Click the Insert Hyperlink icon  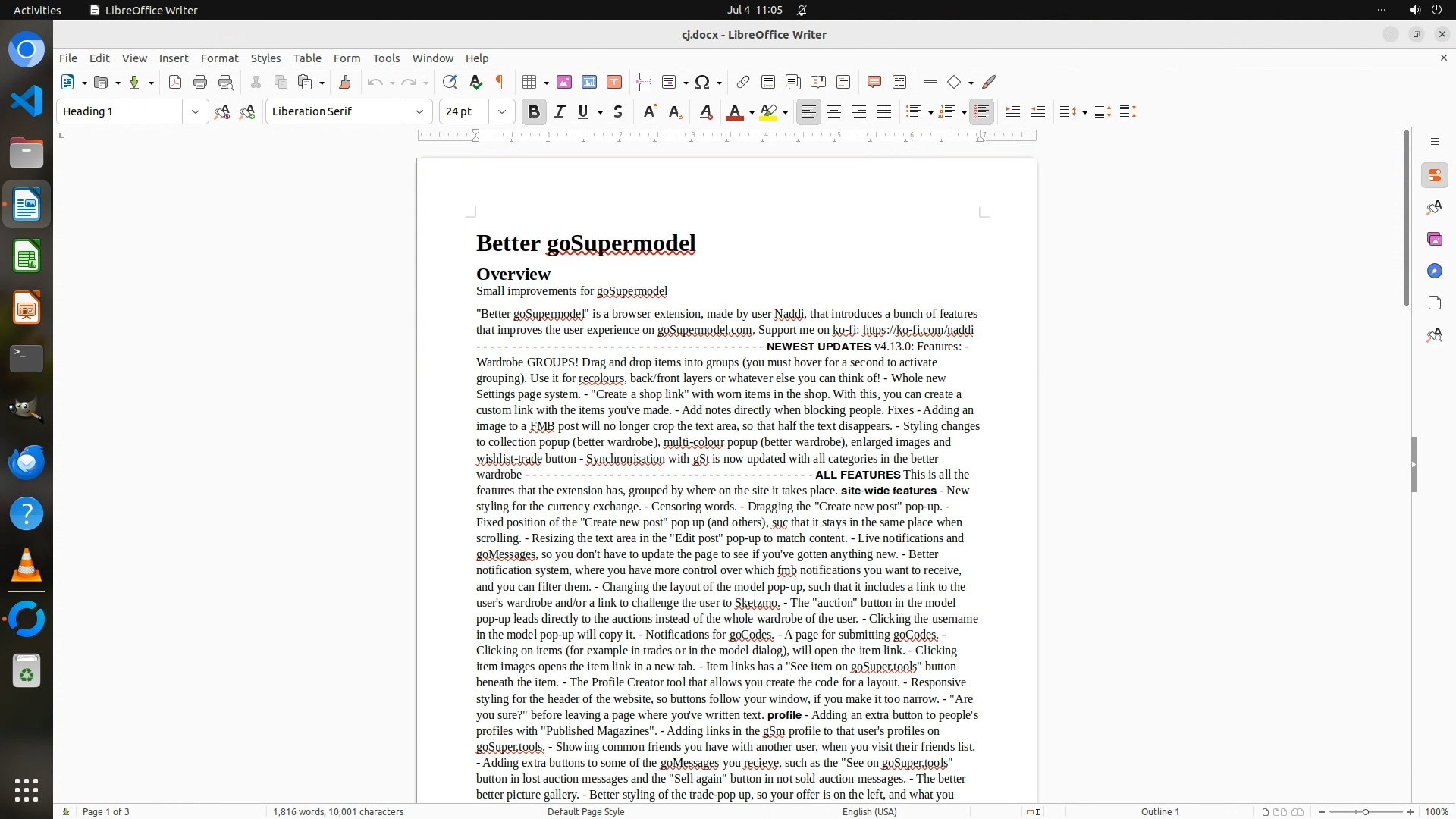(742, 82)
